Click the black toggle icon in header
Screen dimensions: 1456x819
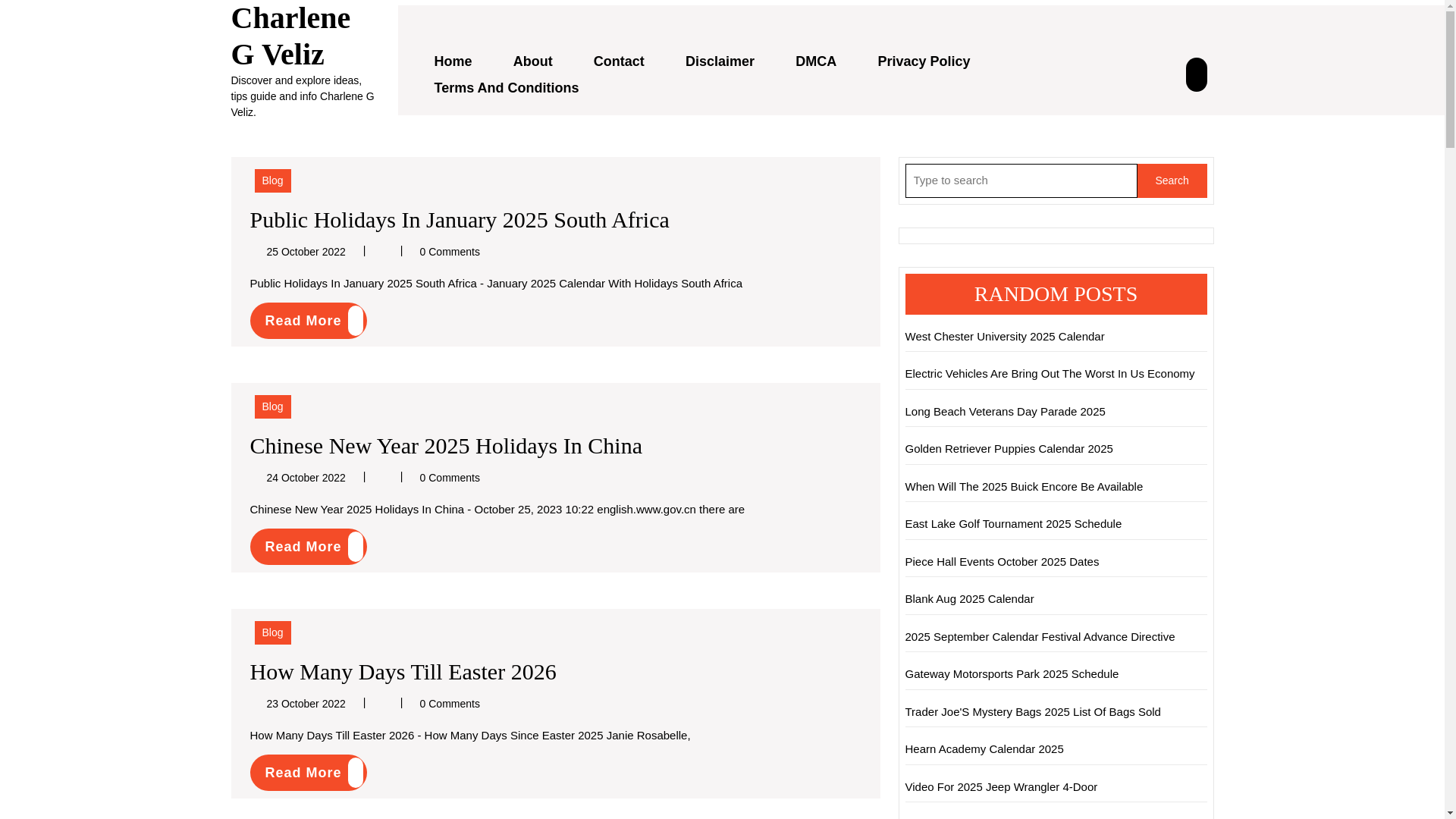(1196, 74)
